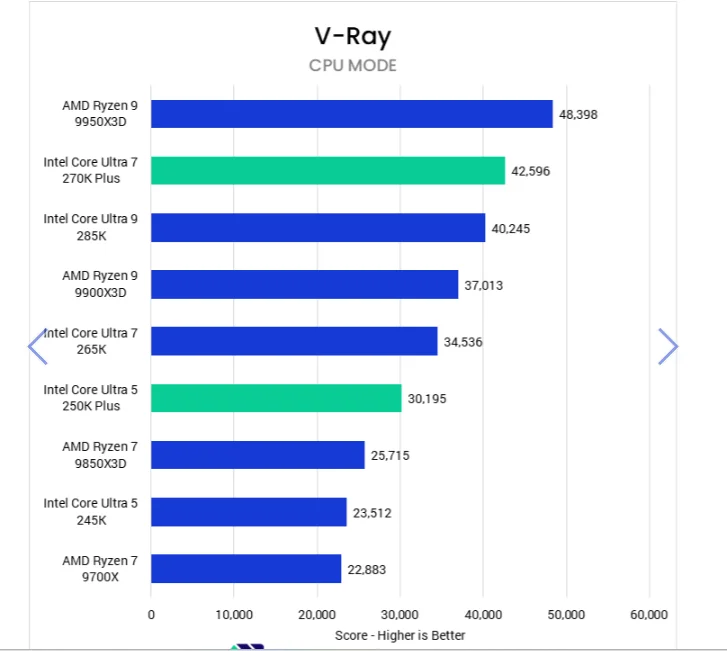This screenshot has width=727, height=651.
Task: Click the Intel Core Ultra 5 245K label
Action: [91, 511]
